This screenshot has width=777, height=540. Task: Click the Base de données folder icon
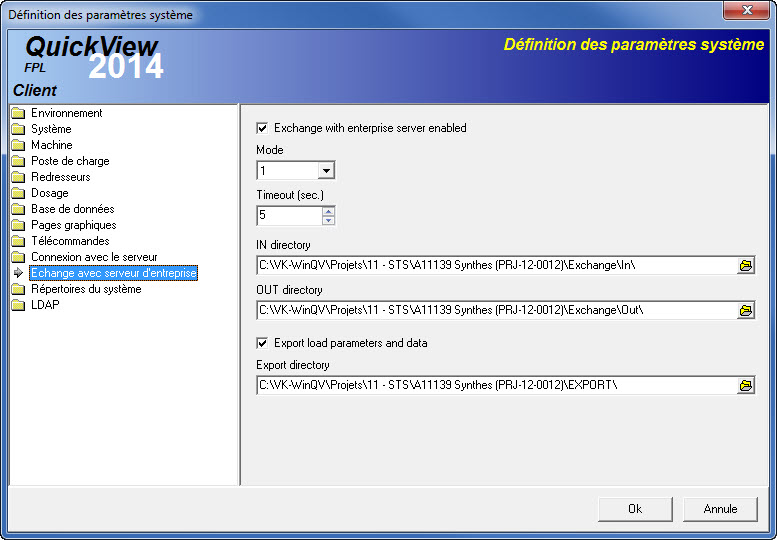pos(18,209)
